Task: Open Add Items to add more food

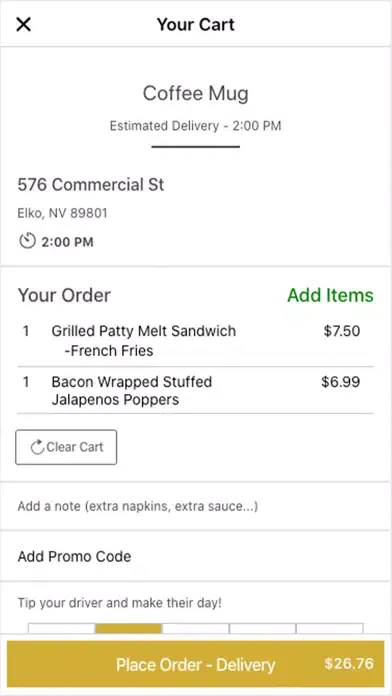Action: pos(330,295)
